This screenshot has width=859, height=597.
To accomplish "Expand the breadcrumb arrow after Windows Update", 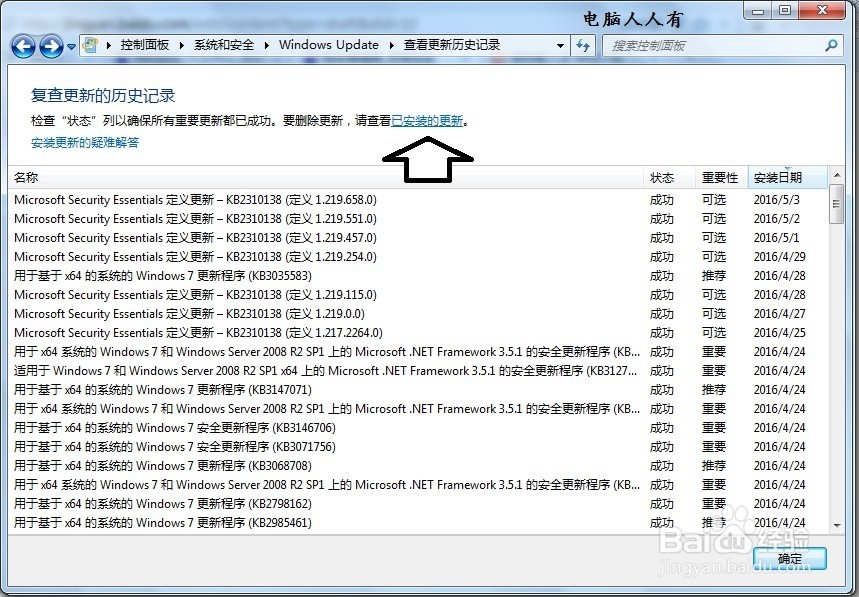I will pos(390,45).
